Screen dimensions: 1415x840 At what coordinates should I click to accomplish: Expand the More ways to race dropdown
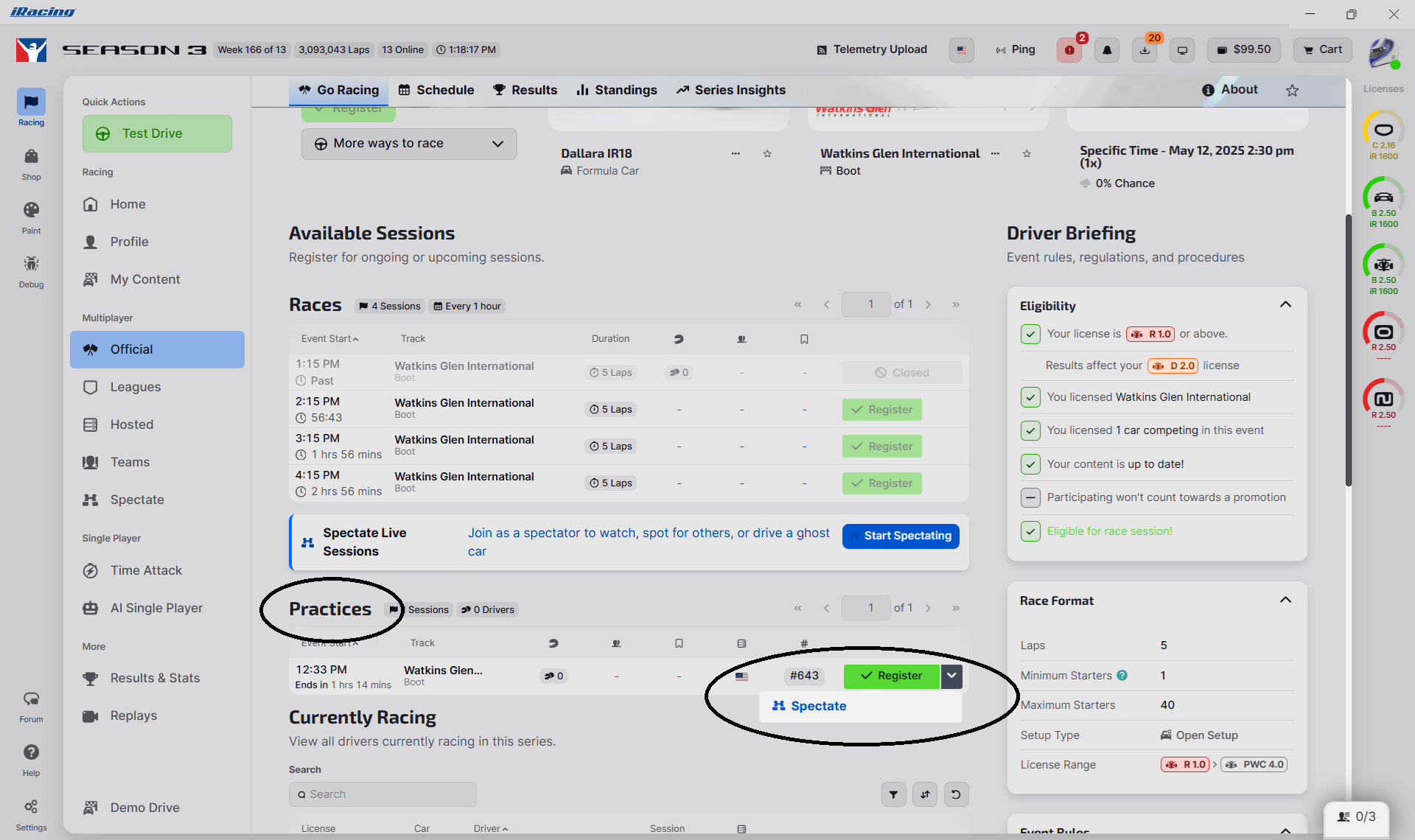tap(409, 144)
